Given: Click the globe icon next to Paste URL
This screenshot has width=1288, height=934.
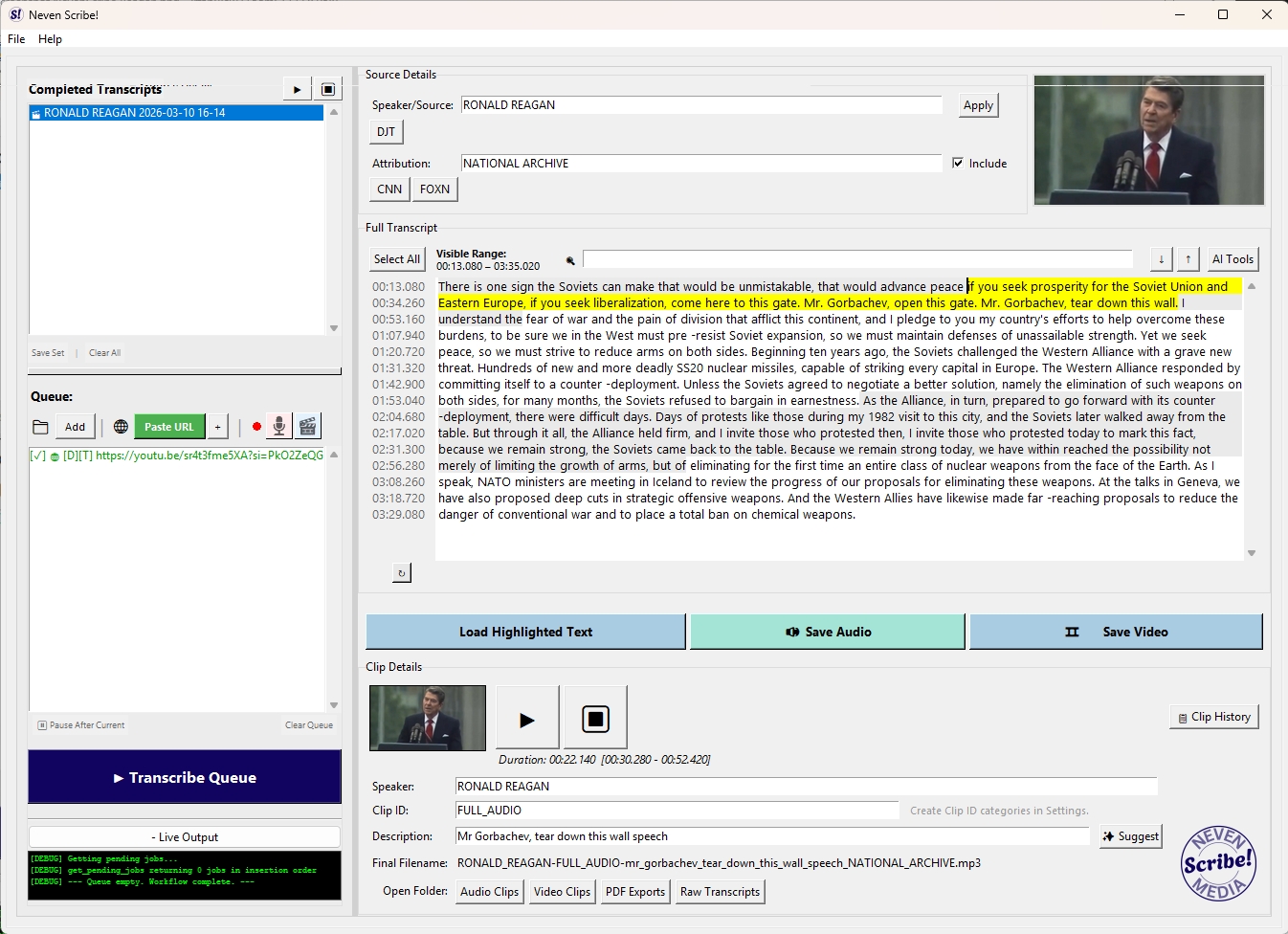Looking at the screenshot, I should tap(121, 427).
